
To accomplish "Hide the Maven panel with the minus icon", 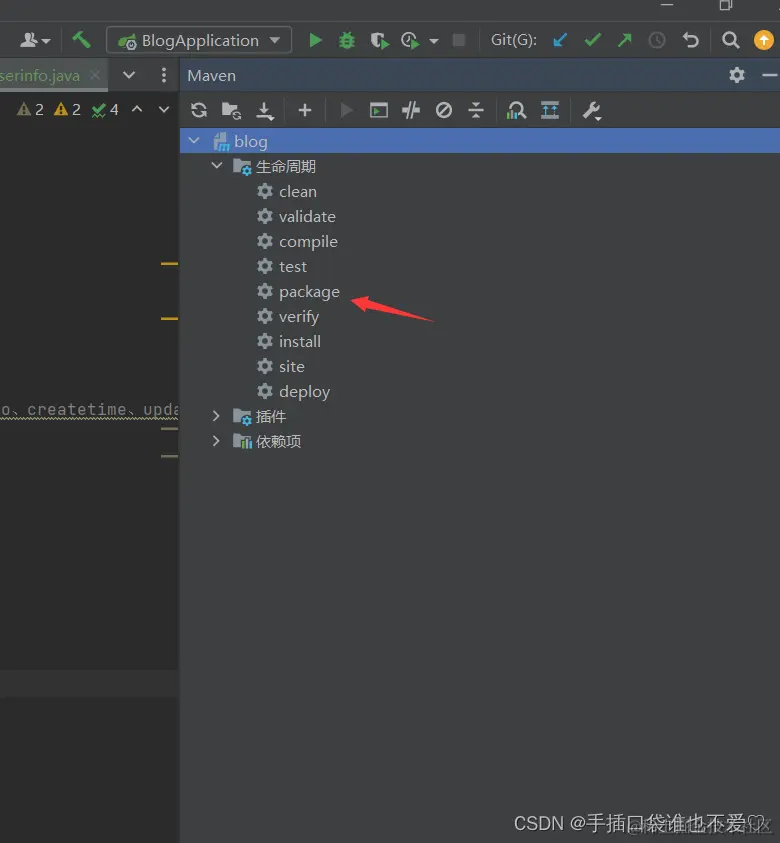I will 770,75.
